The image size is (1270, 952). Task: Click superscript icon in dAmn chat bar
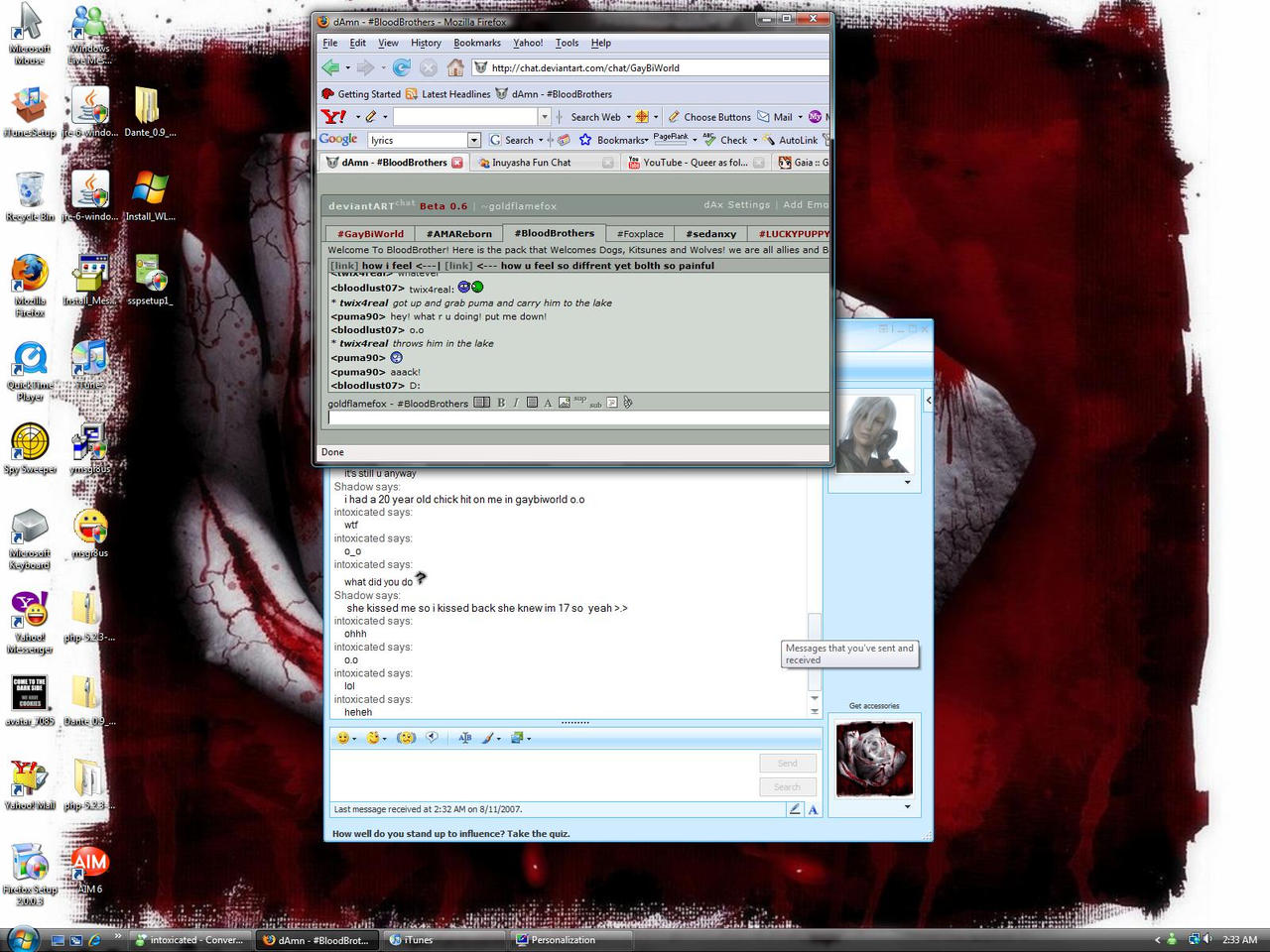pyautogui.click(x=580, y=401)
